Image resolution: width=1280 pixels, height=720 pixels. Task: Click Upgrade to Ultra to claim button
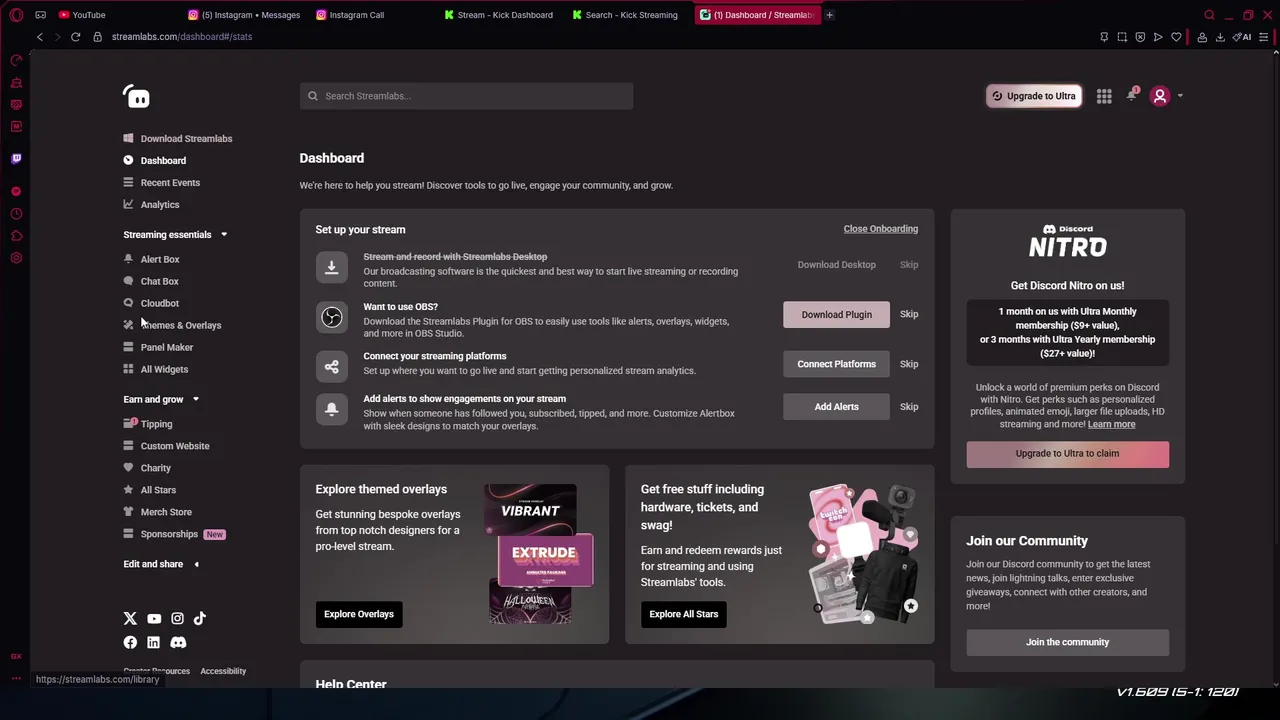(x=1067, y=454)
